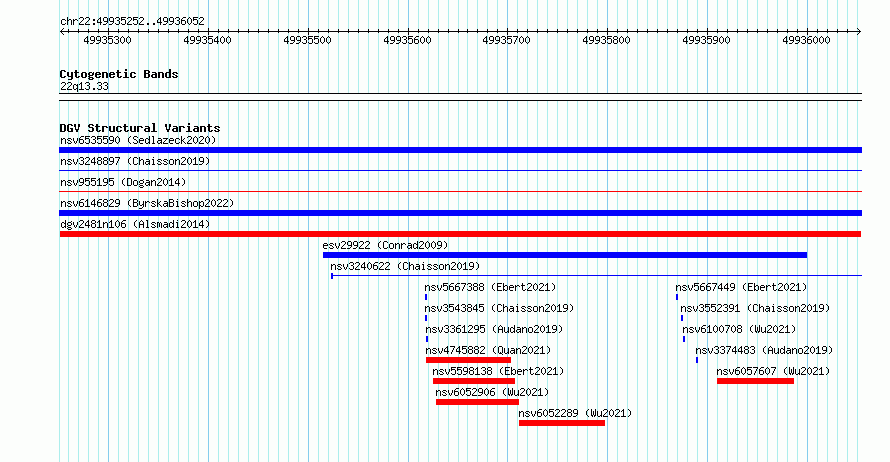Select the nsv4745882 red variant bar

point(468,360)
